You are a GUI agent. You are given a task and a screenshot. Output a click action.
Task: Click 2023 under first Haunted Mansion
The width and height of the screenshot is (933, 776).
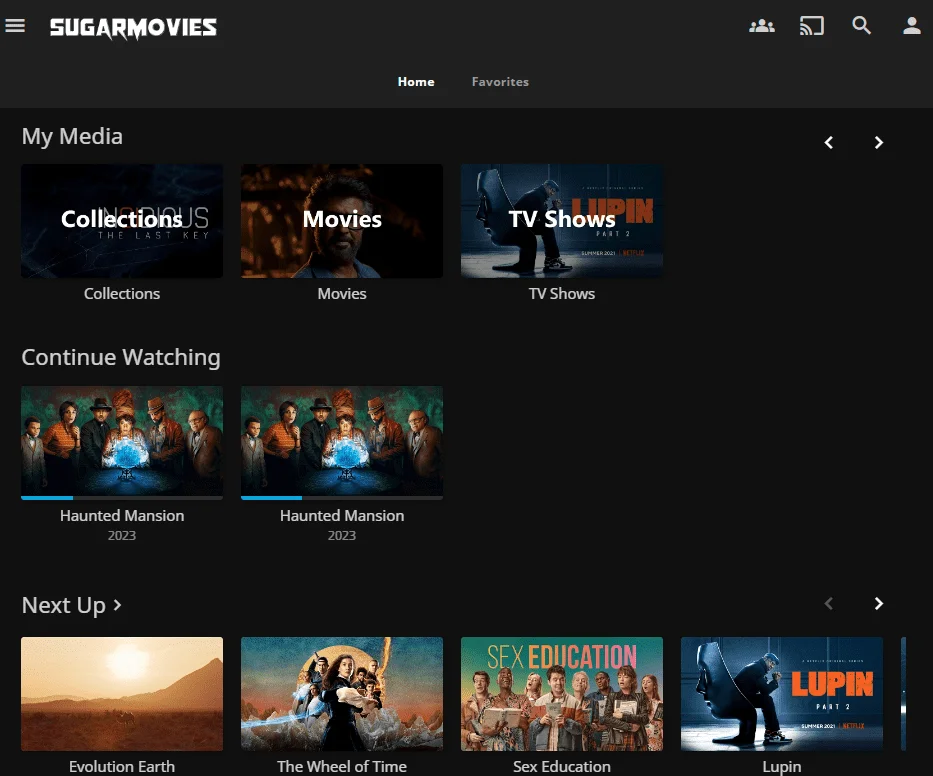coord(122,535)
